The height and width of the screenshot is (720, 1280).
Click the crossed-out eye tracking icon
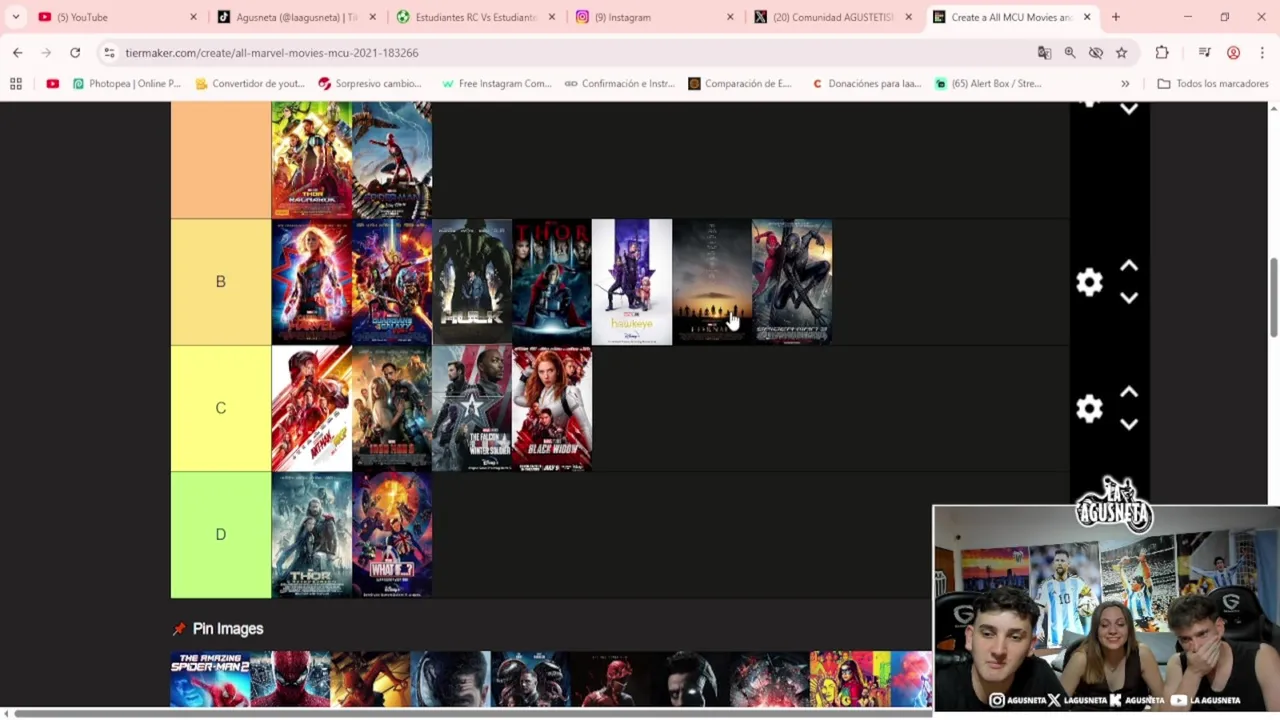coord(1096,53)
